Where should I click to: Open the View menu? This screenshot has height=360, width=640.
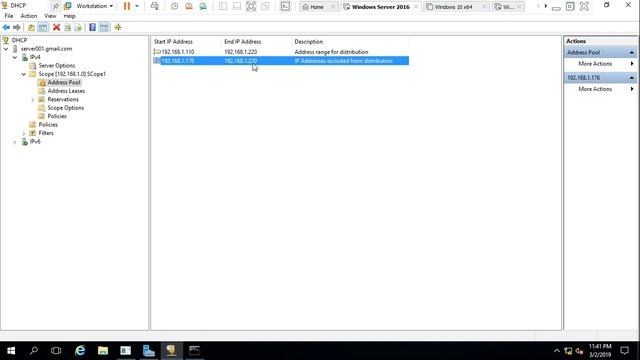50,16
